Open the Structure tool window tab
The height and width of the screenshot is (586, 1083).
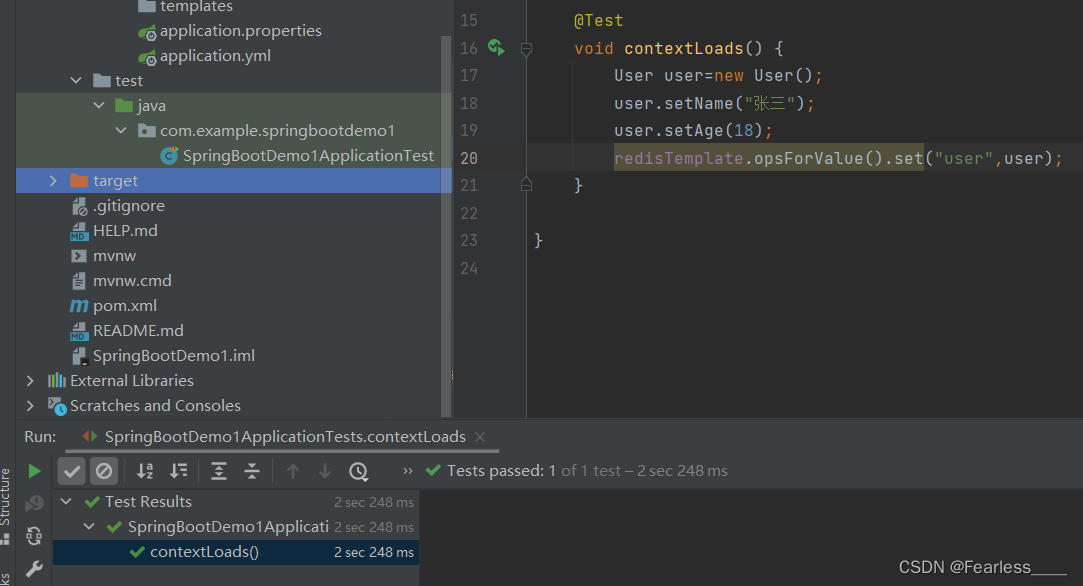[6, 497]
